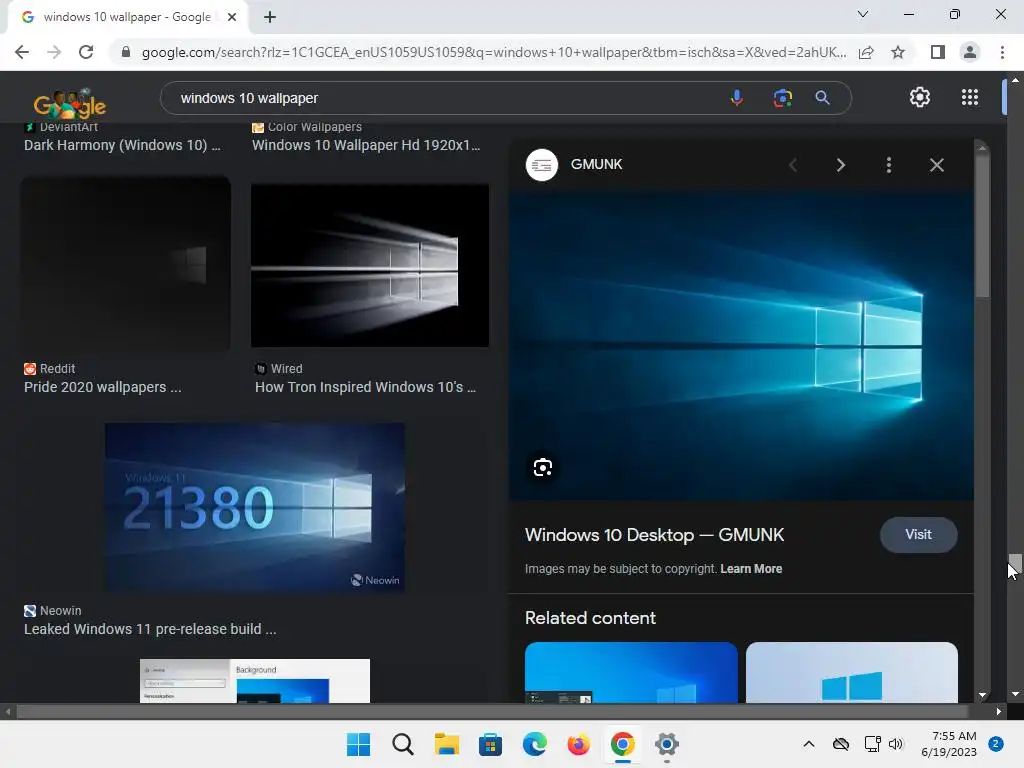
Task: Show hidden system tray icons
Action: click(808, 744)
